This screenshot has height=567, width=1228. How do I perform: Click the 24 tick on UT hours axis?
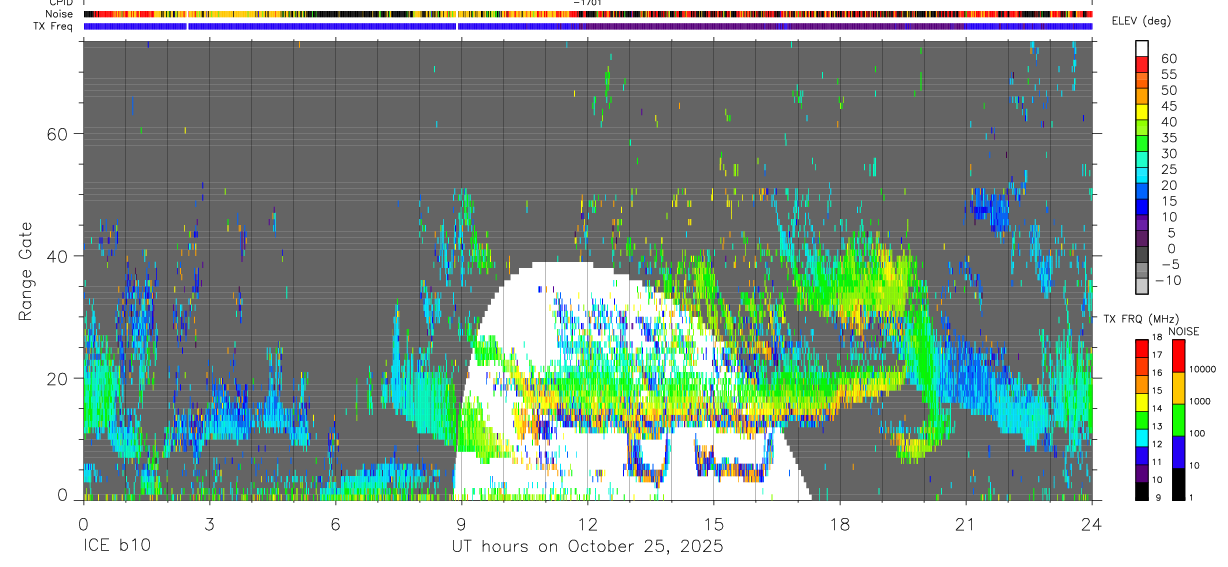[1091, 523]
